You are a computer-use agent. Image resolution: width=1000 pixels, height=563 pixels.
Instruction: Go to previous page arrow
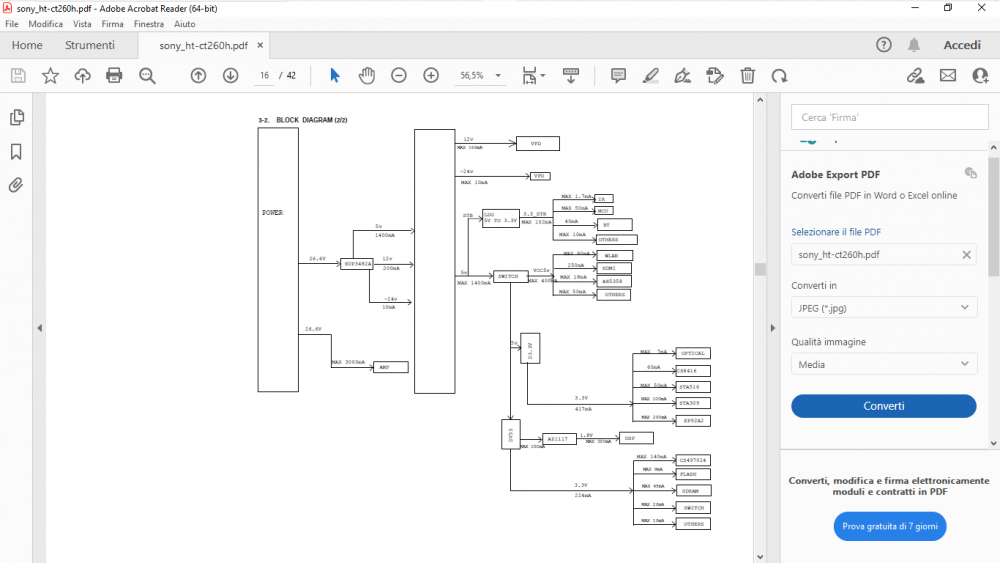tap(198, 75)
